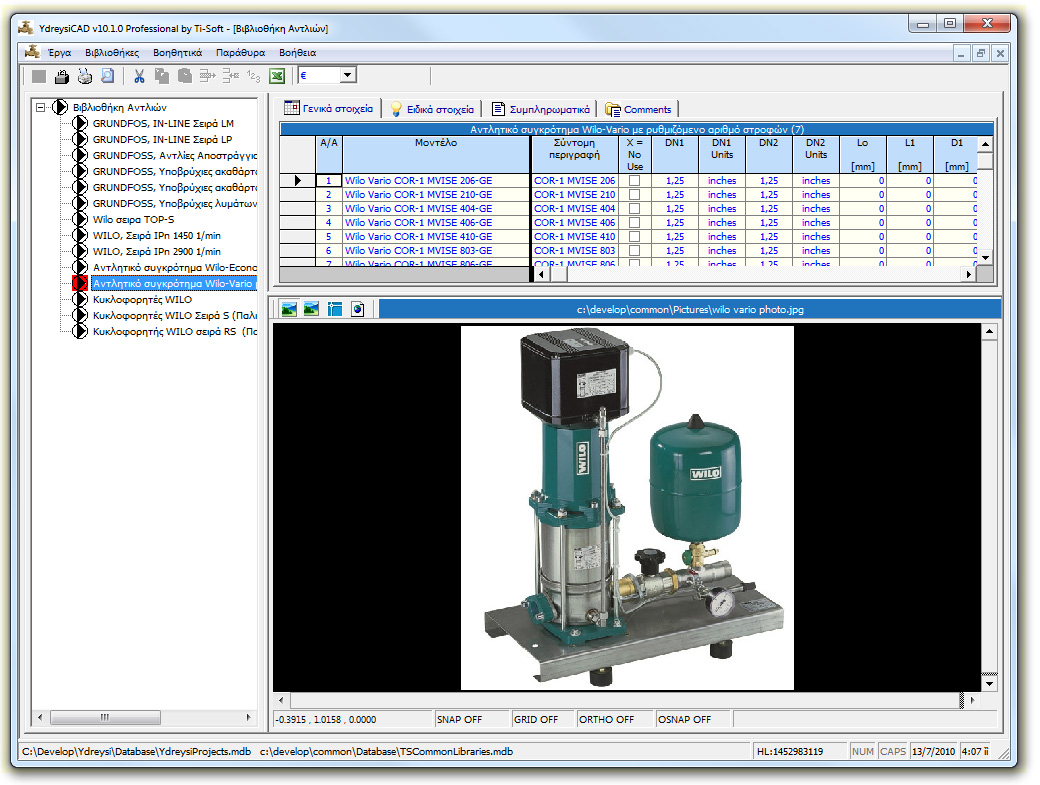Export the pump table to Excel
Screen dimensions: 1040x785
tap(277, 74)
